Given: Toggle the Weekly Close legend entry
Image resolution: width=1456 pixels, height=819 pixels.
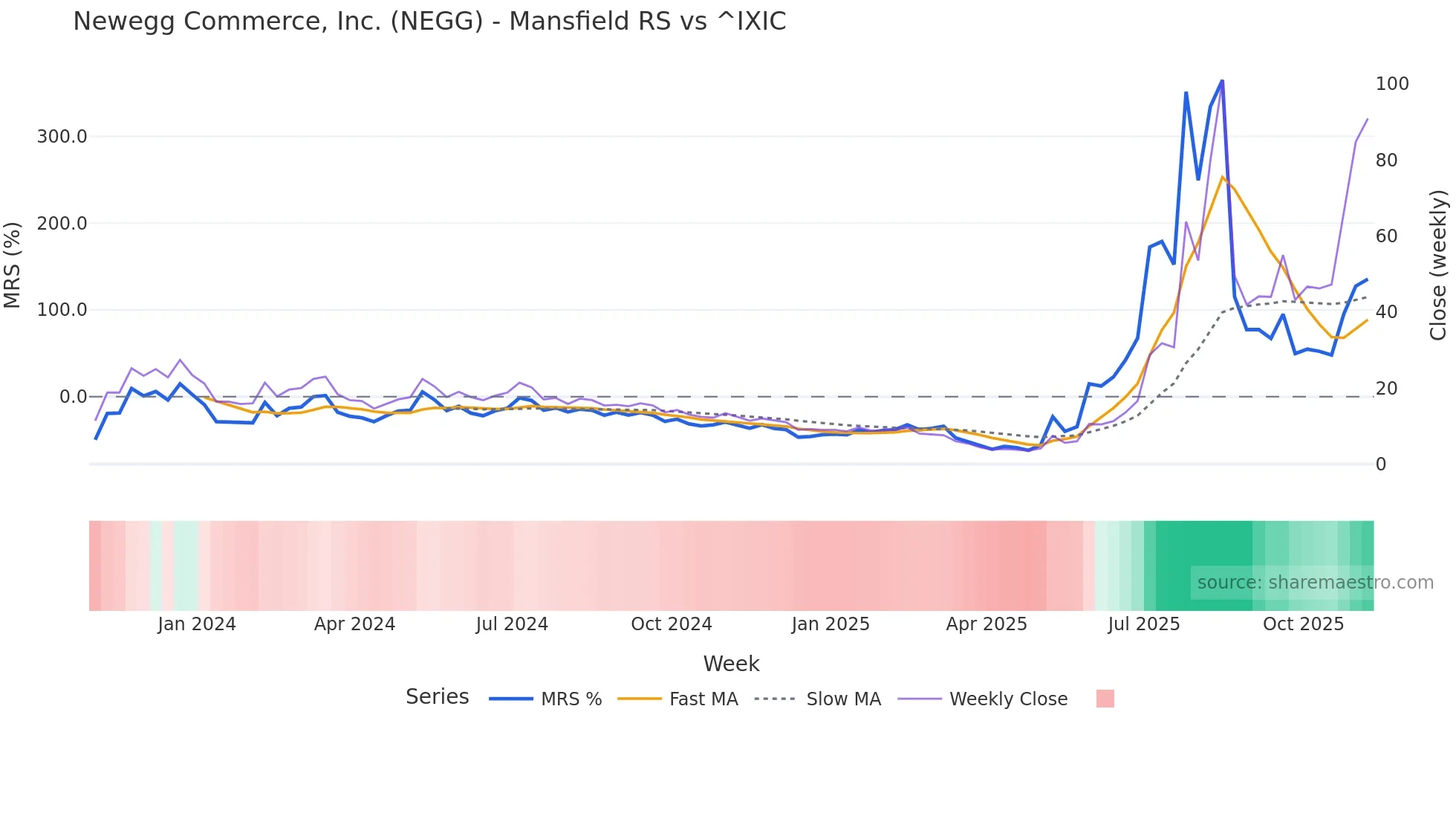Looking at the screenshot, I should (x=982, y=699).
